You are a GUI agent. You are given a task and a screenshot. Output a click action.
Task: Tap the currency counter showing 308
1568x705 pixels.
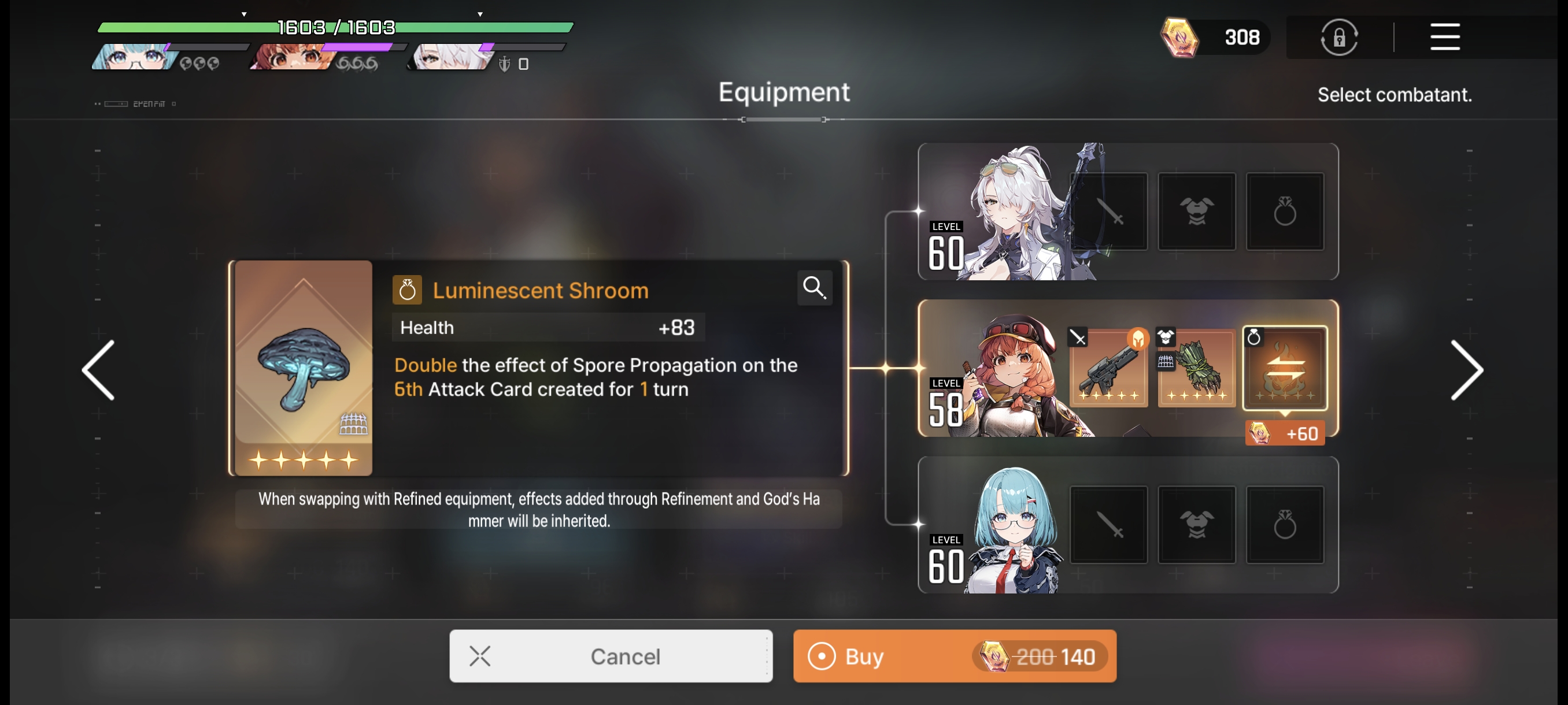click(1214, 37)
